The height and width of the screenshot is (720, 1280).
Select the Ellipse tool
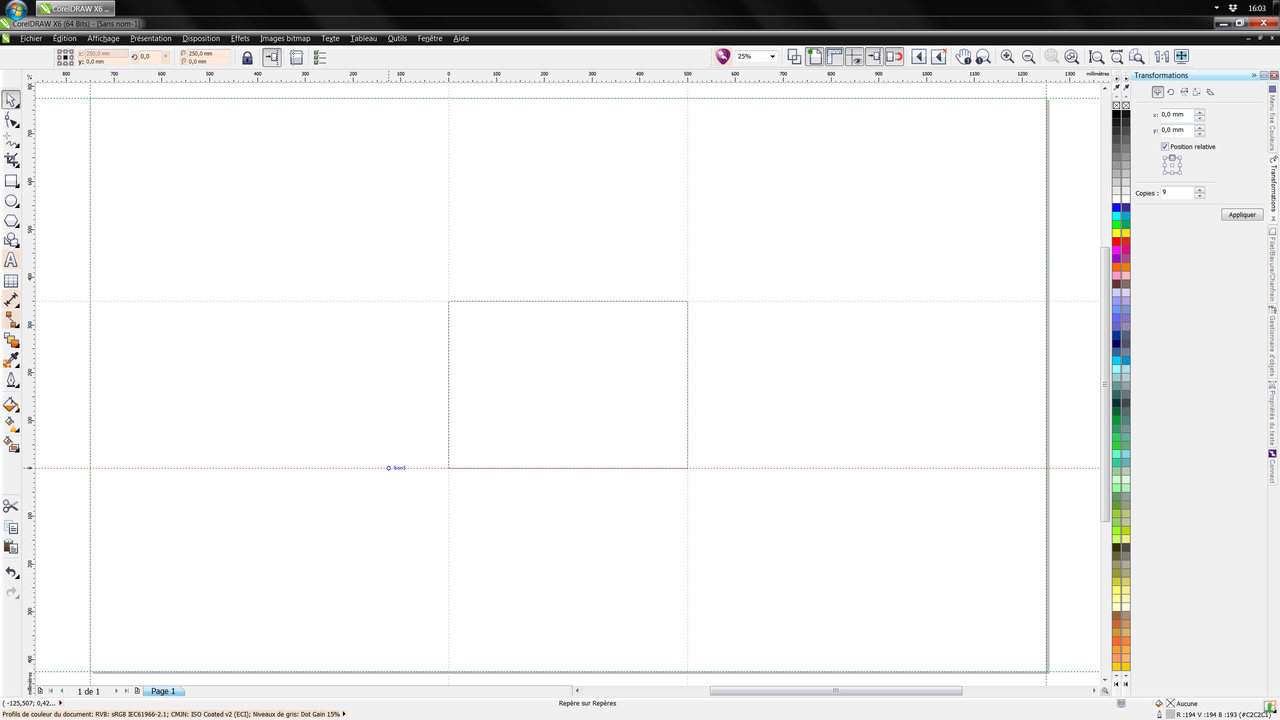click(x=11, y=201)
